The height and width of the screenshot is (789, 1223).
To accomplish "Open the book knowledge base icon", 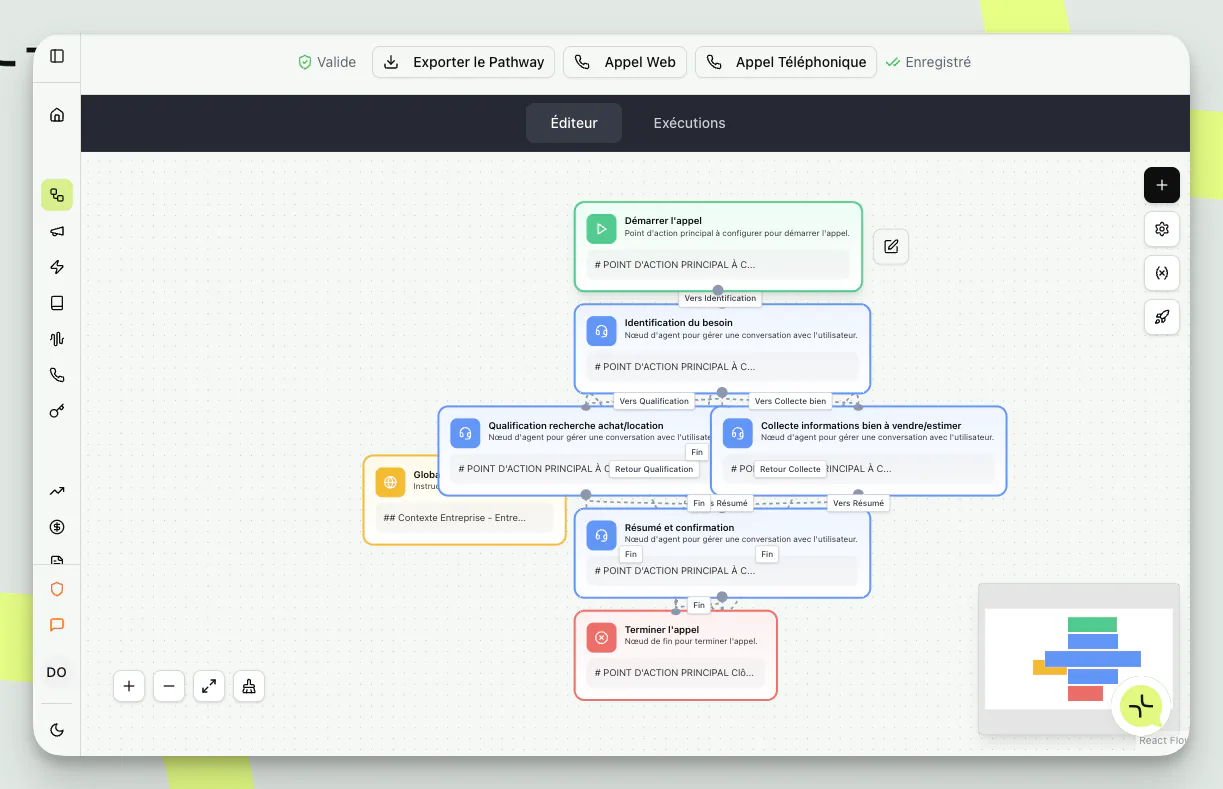I will pos(57,303).
